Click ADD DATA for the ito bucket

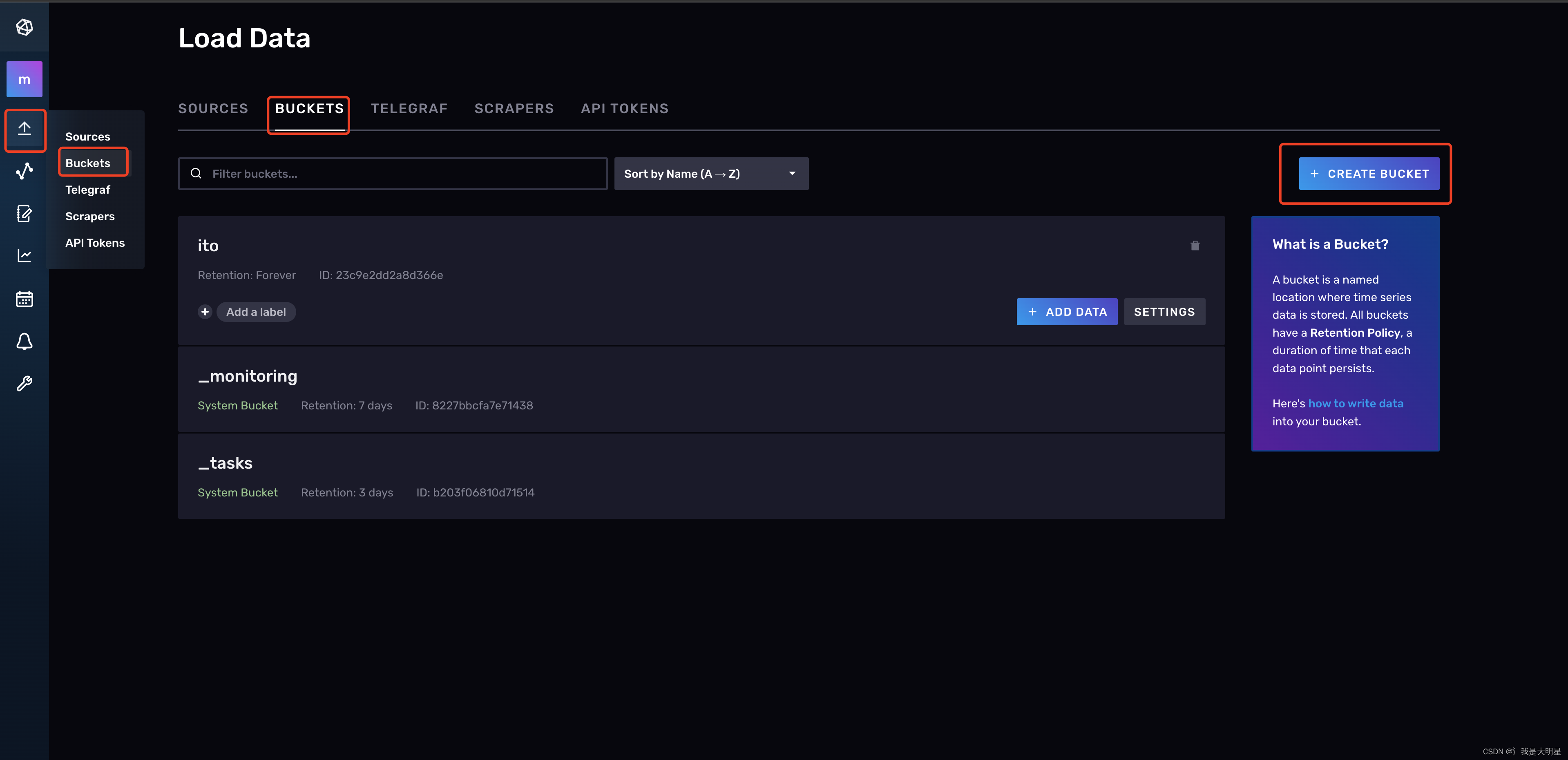[1066, 311]
